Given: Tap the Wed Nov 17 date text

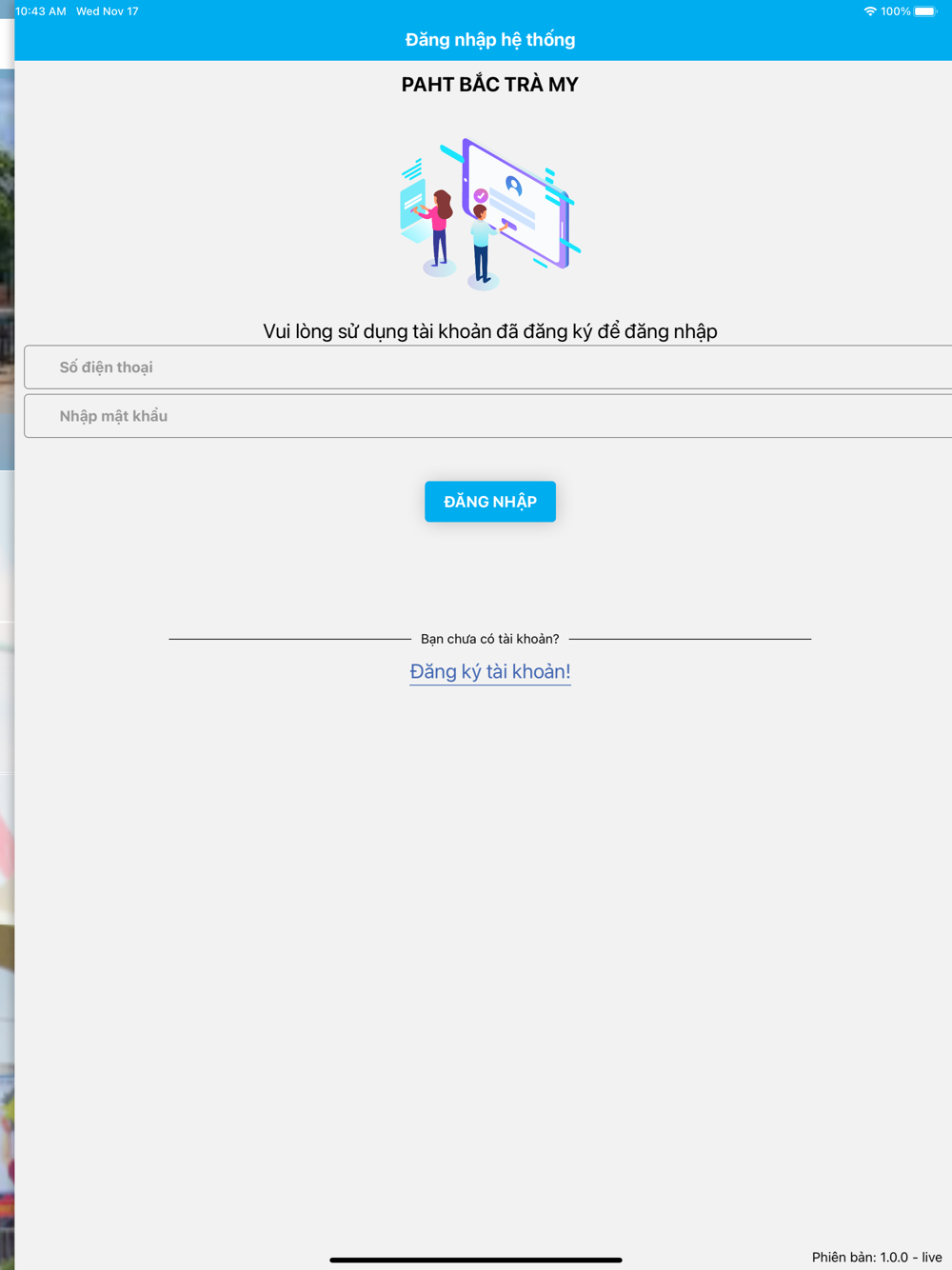Looking at the screenshot, I should (x=108, y=11).
